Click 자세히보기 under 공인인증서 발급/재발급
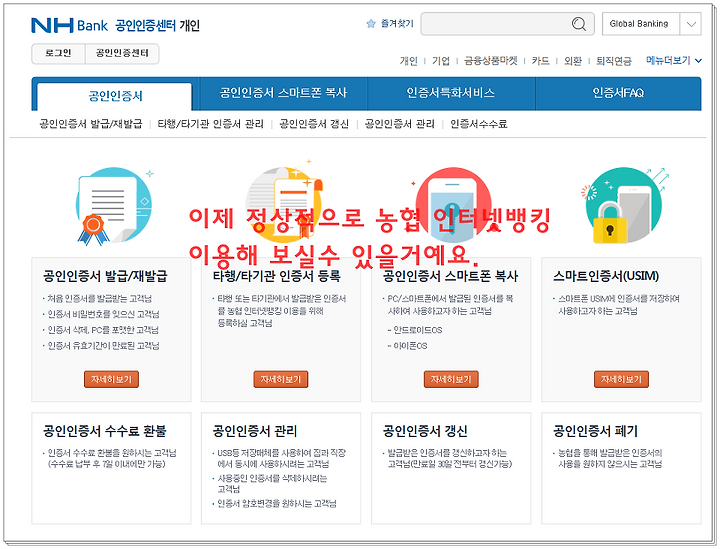The width and height of the screenshot is (720, 549). (111, 379)
